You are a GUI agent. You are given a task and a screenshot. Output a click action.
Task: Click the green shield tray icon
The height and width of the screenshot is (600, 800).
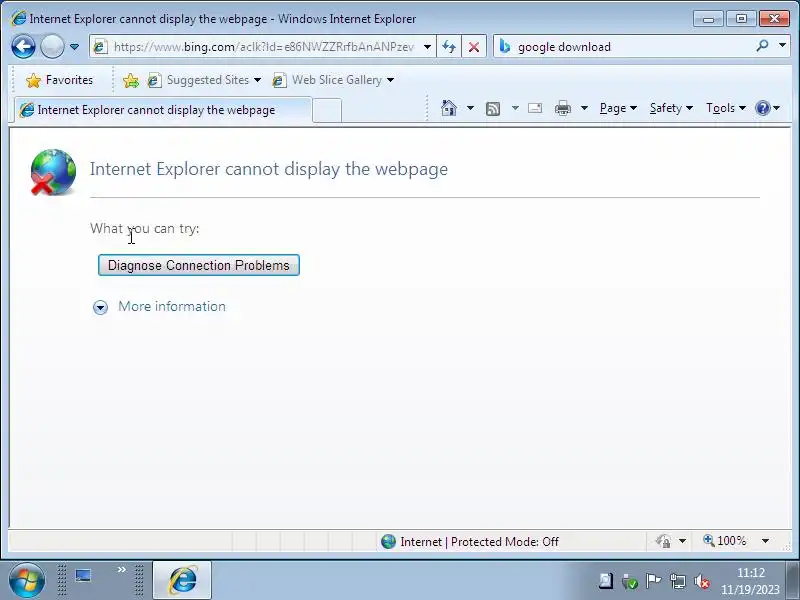[630, 581]
